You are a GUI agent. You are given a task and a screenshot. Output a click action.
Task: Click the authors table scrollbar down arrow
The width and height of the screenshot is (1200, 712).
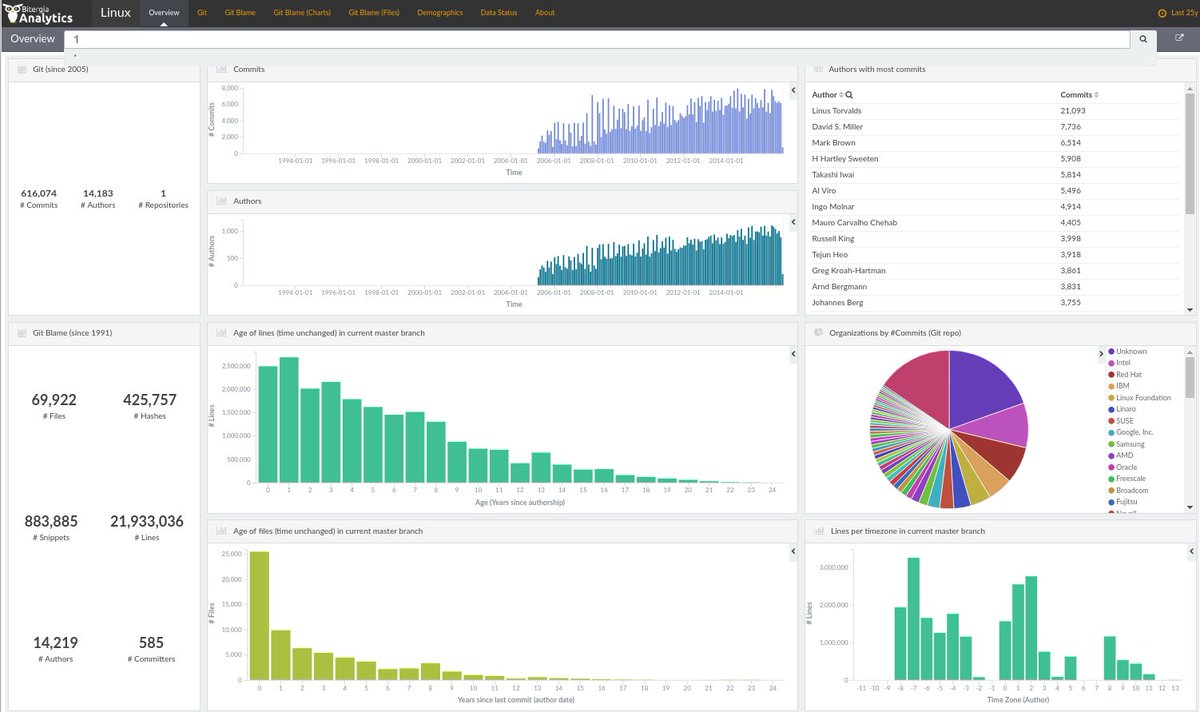[1189, 310]
